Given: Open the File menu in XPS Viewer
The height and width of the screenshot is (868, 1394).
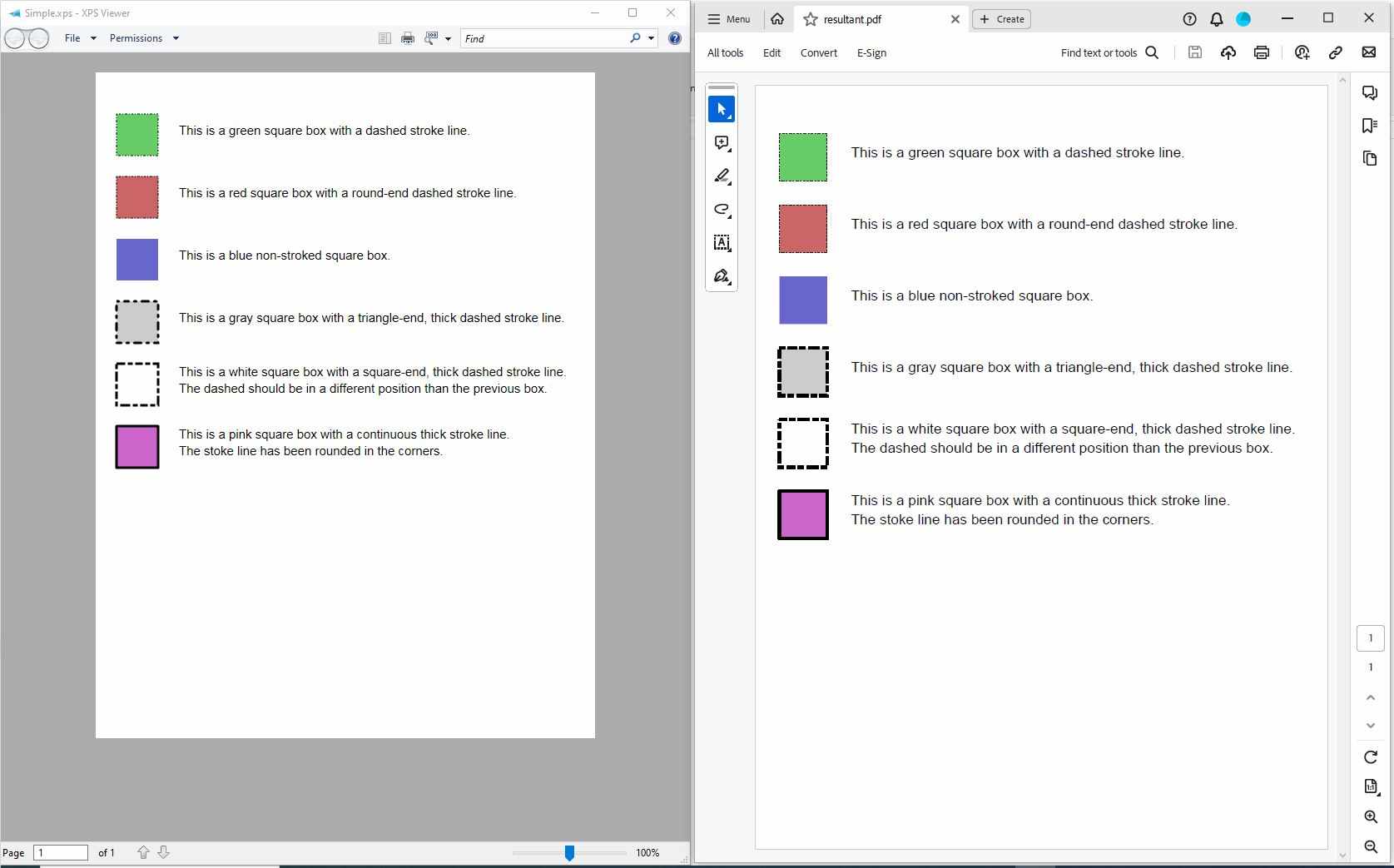Looking at the screenshot, I should pyautogui.click(x=74, y=37).
